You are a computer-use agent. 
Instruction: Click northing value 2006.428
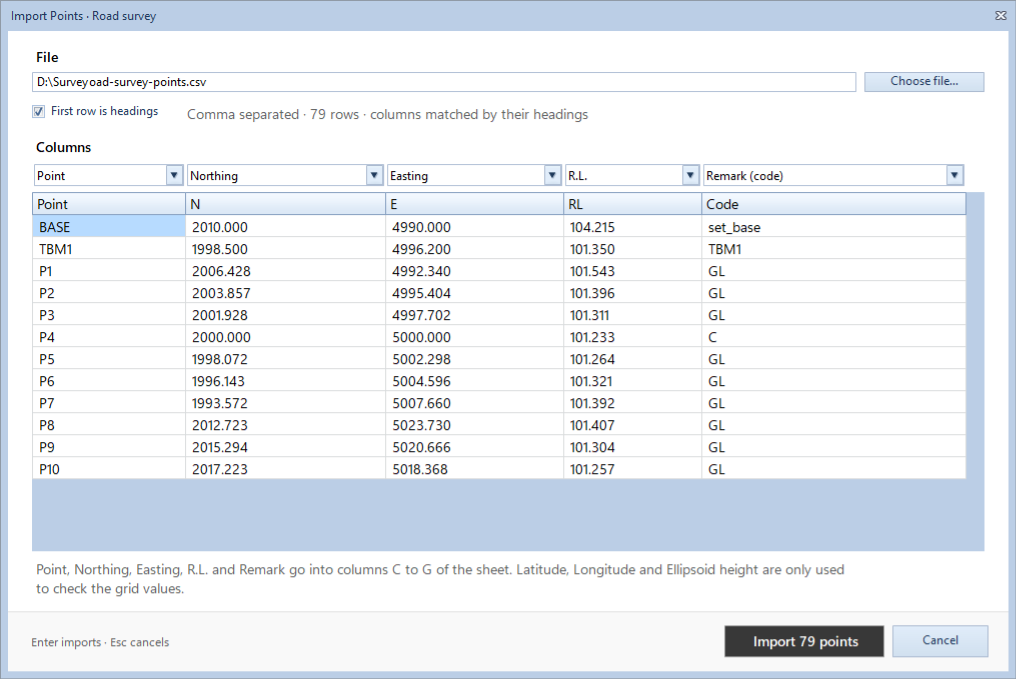coord(285,271)
